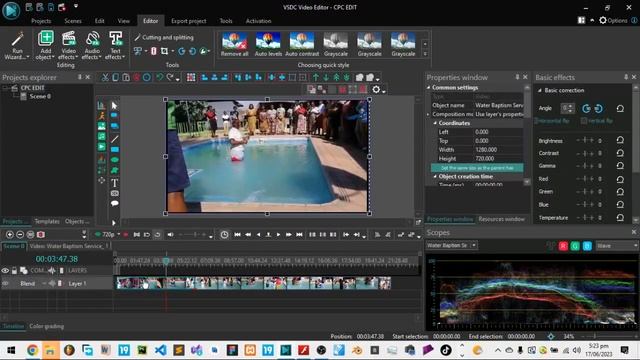
Task: Click the clock timing icon
Action: coord(224,235)
